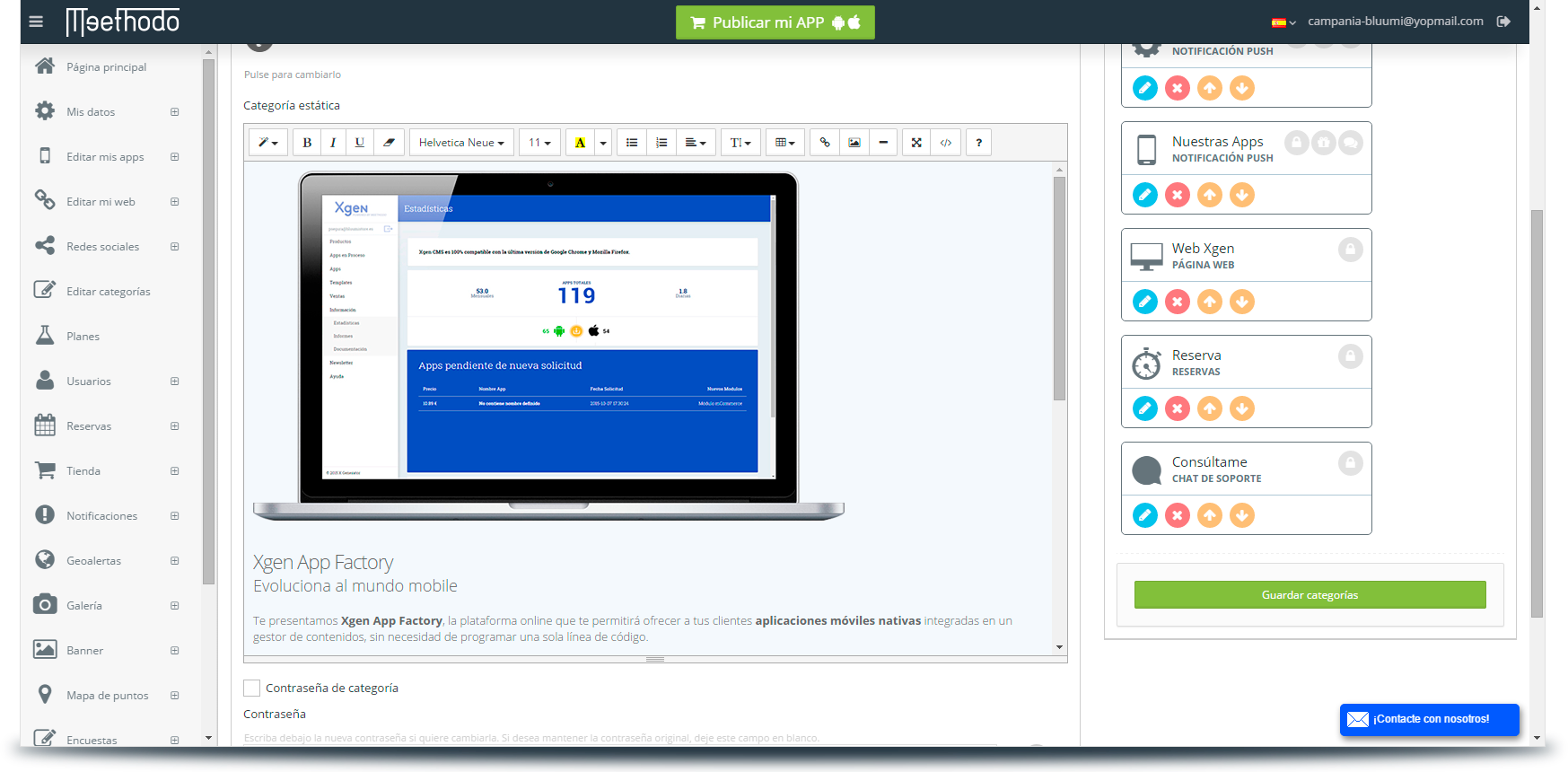Open the paragraph alignment dropdown
1568x772 pixels.
click(696, 143)
